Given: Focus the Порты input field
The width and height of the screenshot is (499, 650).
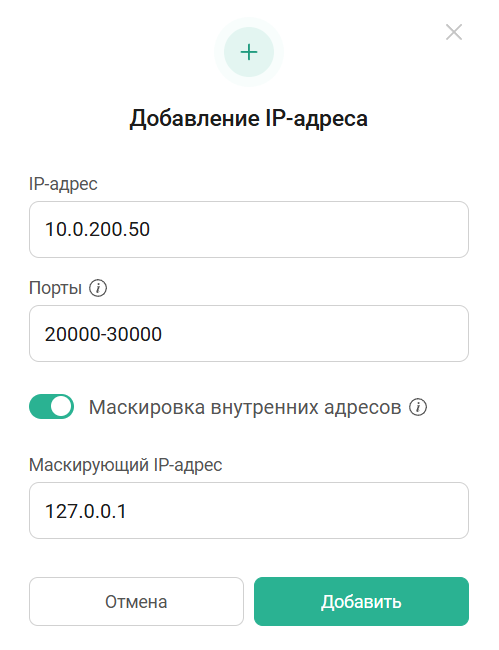Looking at the screenshot, I should click(x=249, y=334).
